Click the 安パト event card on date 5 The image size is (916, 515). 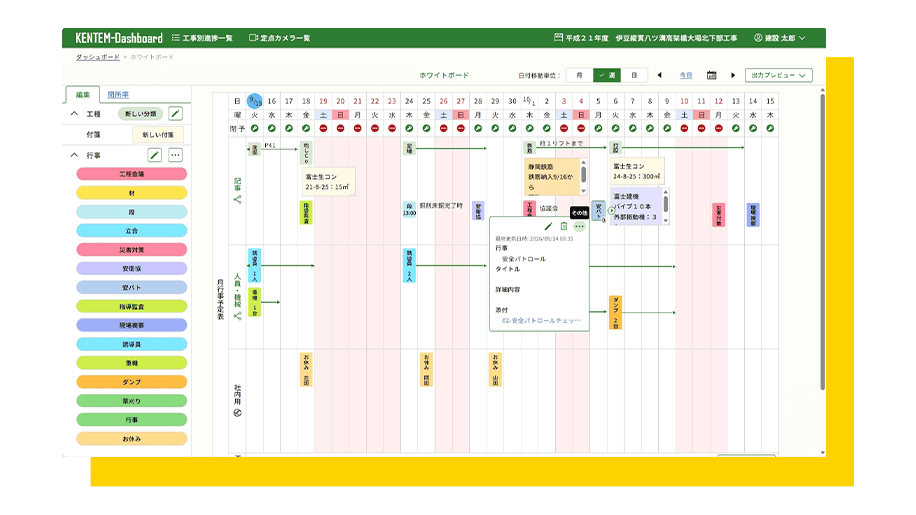click(x=598, y=211)
